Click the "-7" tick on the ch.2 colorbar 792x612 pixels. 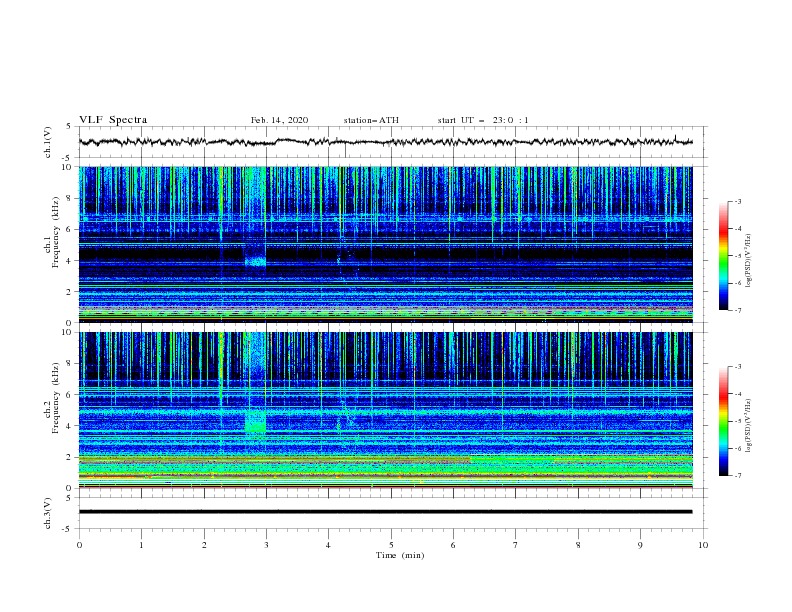click(x=738, y=475)
